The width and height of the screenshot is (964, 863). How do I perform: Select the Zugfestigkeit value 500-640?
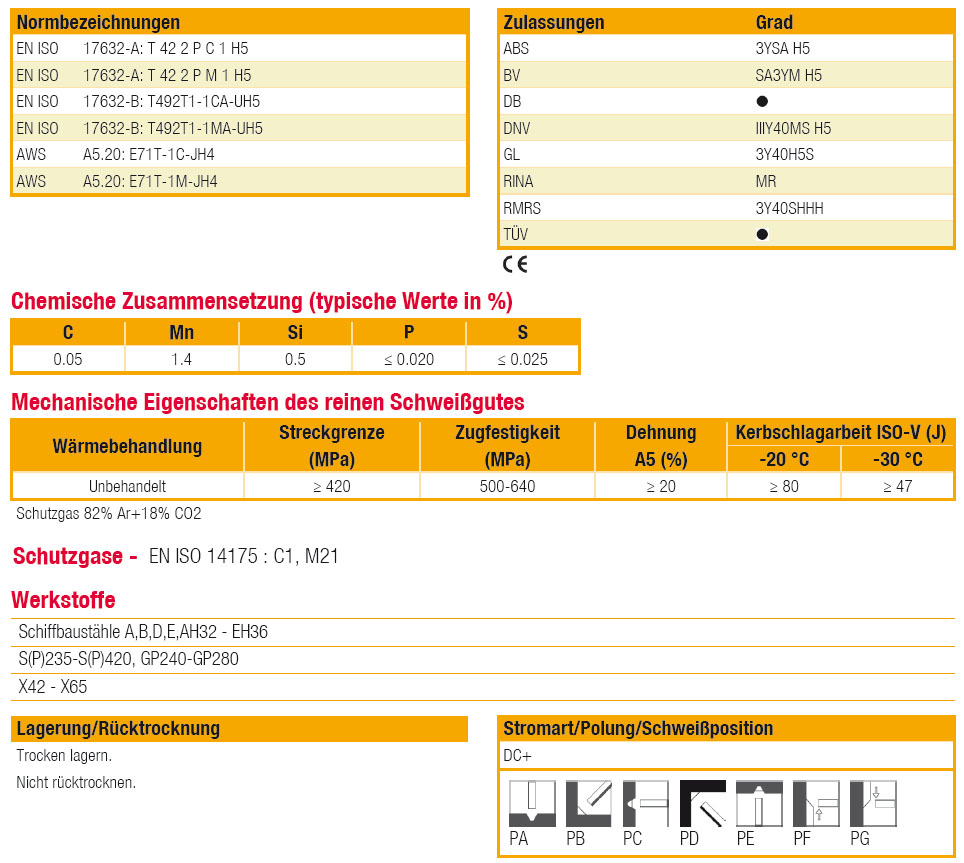click(507, 486)
